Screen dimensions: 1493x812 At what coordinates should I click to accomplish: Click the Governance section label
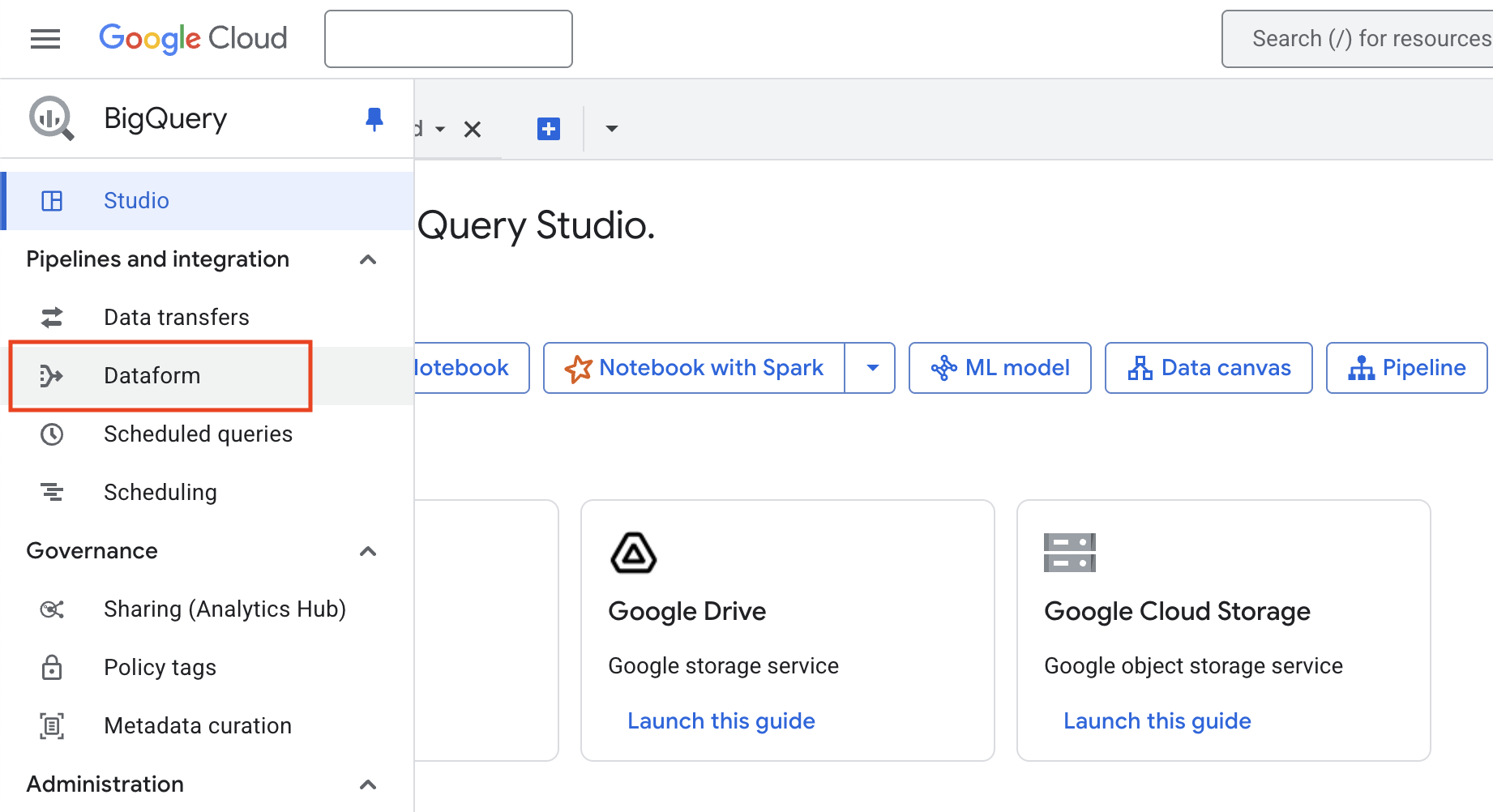click(x=92, y=551)
